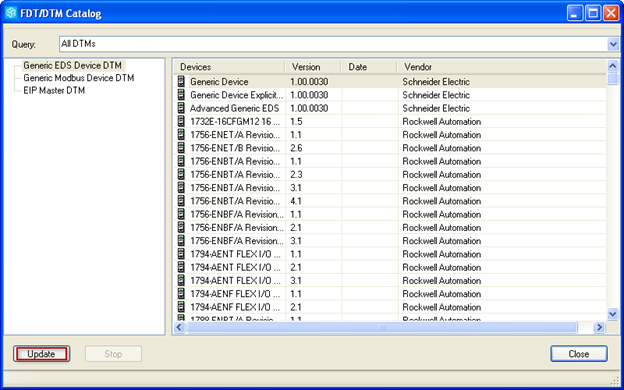Sort by the Devices column header

click(x=230, y=67)
